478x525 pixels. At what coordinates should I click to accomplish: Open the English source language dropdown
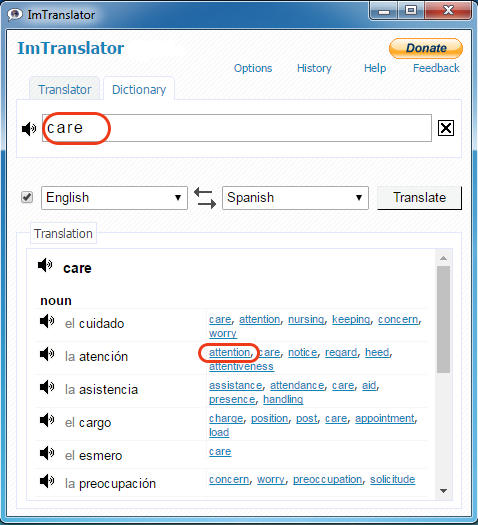pos(114,198)
